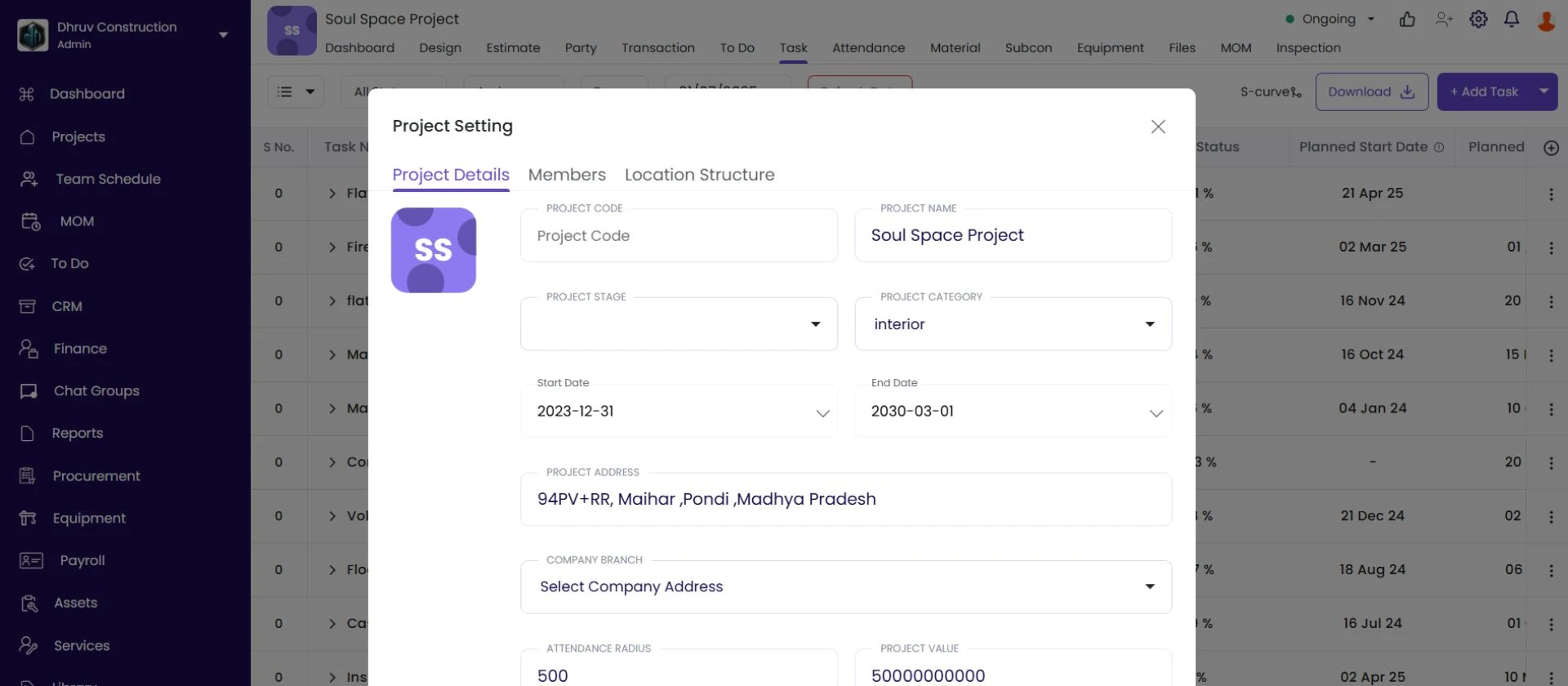The width and height of the screenshot is (1568, 686).
Task: Expand the Dhruv Construction account menu
Action: point(223,34)
